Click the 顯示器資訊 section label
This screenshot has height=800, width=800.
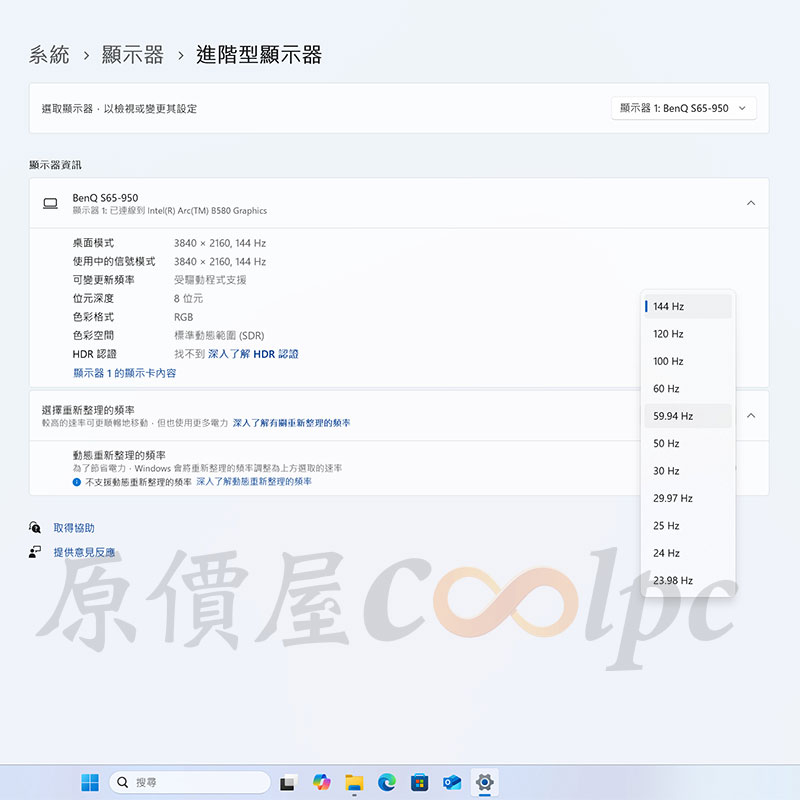[55, 165]
